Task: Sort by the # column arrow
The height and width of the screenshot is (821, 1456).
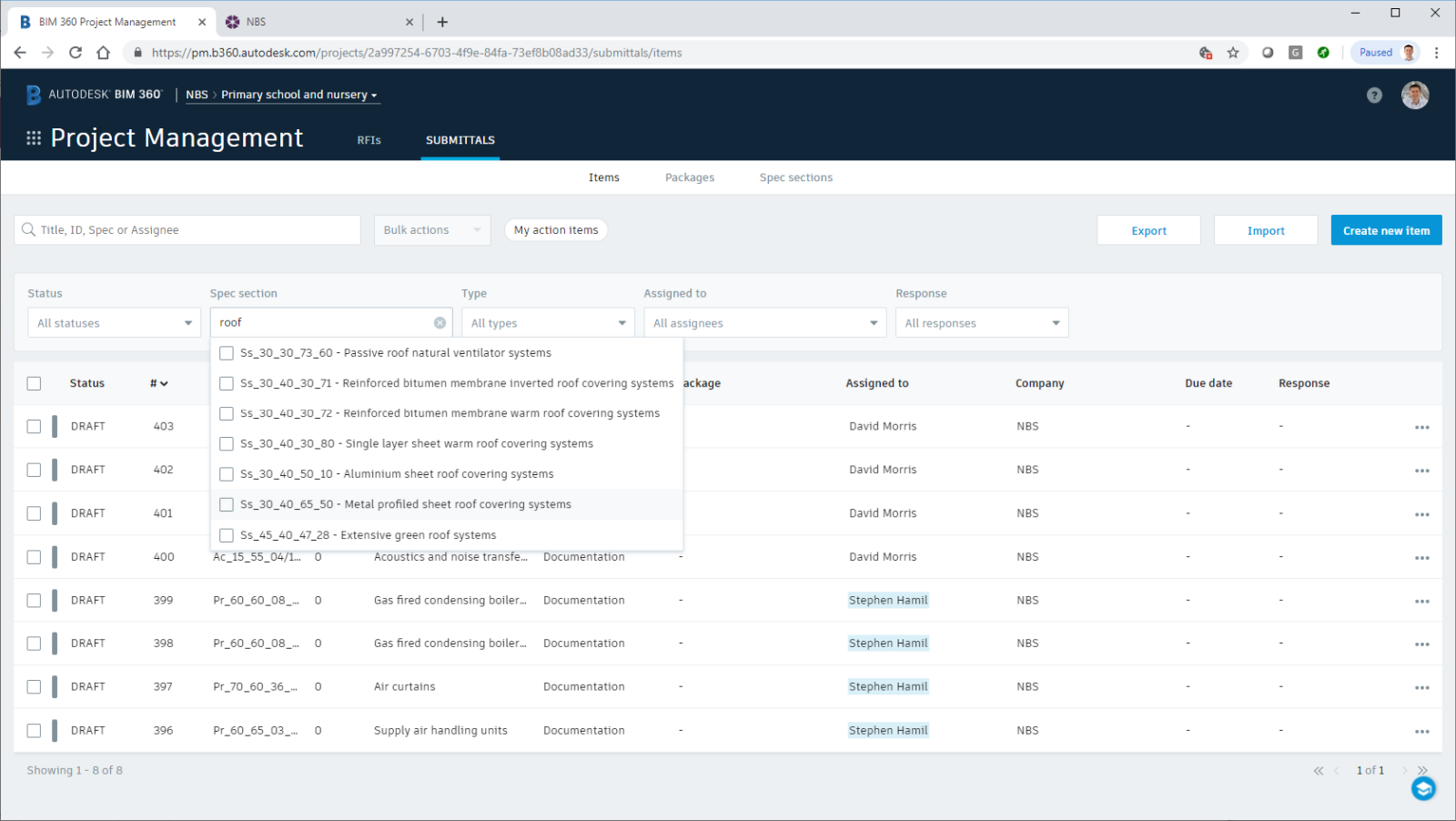Action: (x=164, y=384)
